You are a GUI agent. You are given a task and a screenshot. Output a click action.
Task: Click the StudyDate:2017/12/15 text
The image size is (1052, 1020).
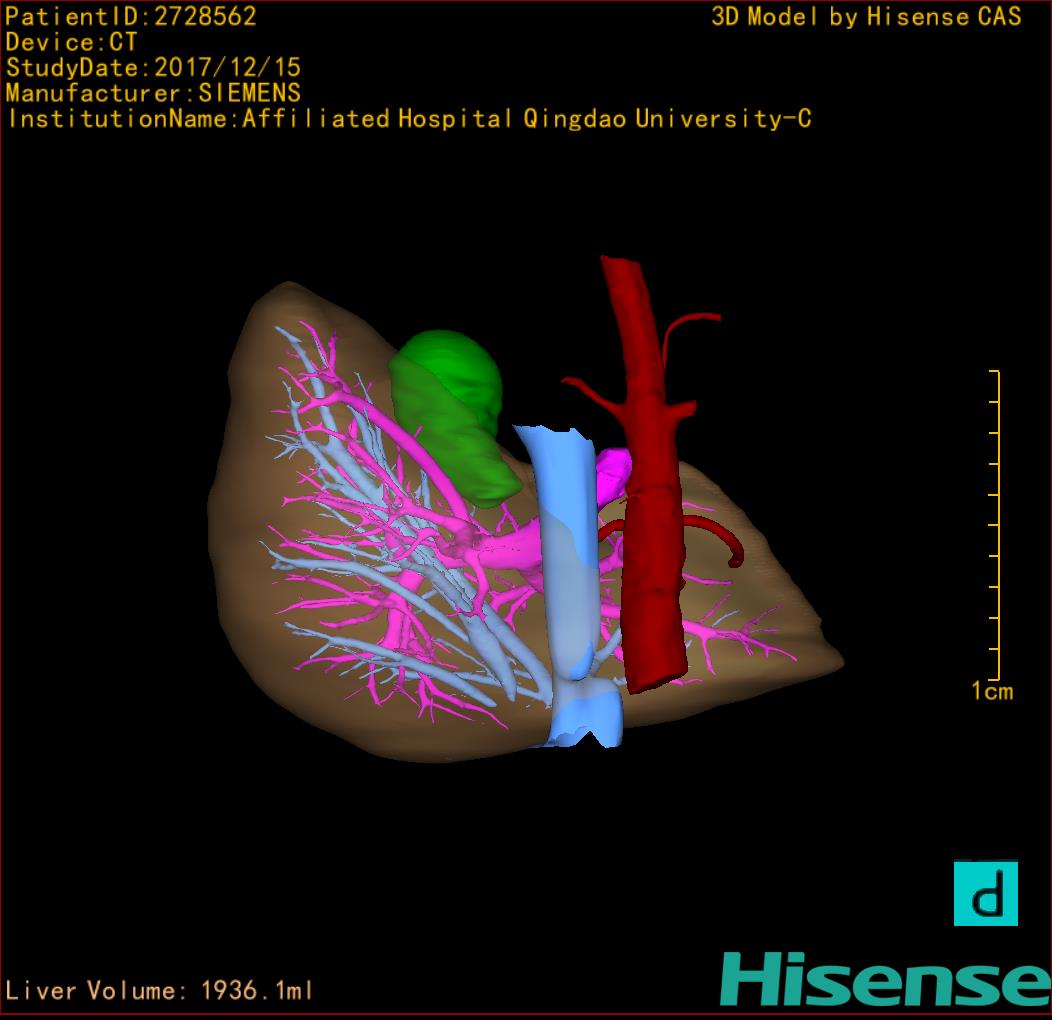153,68
